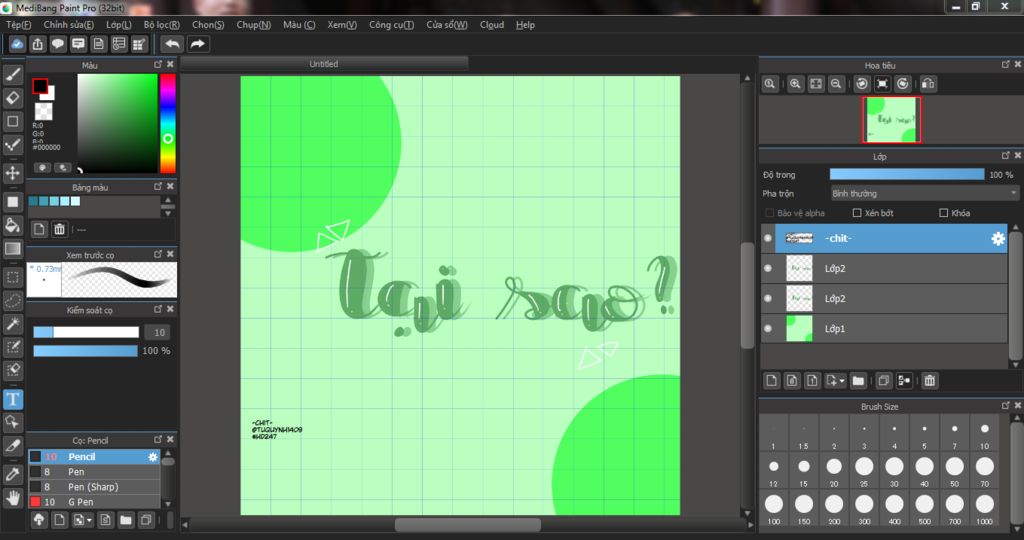
Task: Pick the Magic Wand tool
Action: (12, 324)
